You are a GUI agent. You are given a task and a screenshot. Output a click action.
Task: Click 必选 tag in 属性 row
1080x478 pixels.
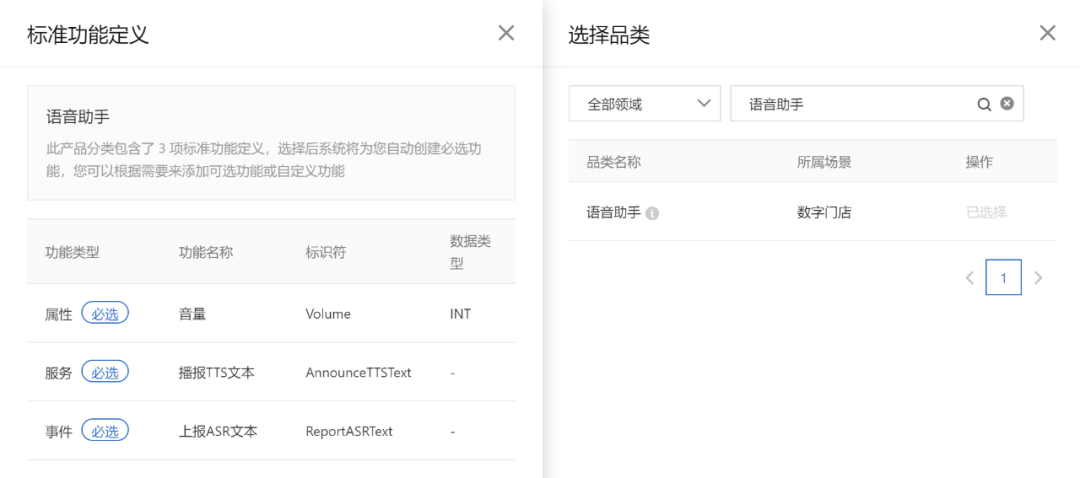(105, 313)
